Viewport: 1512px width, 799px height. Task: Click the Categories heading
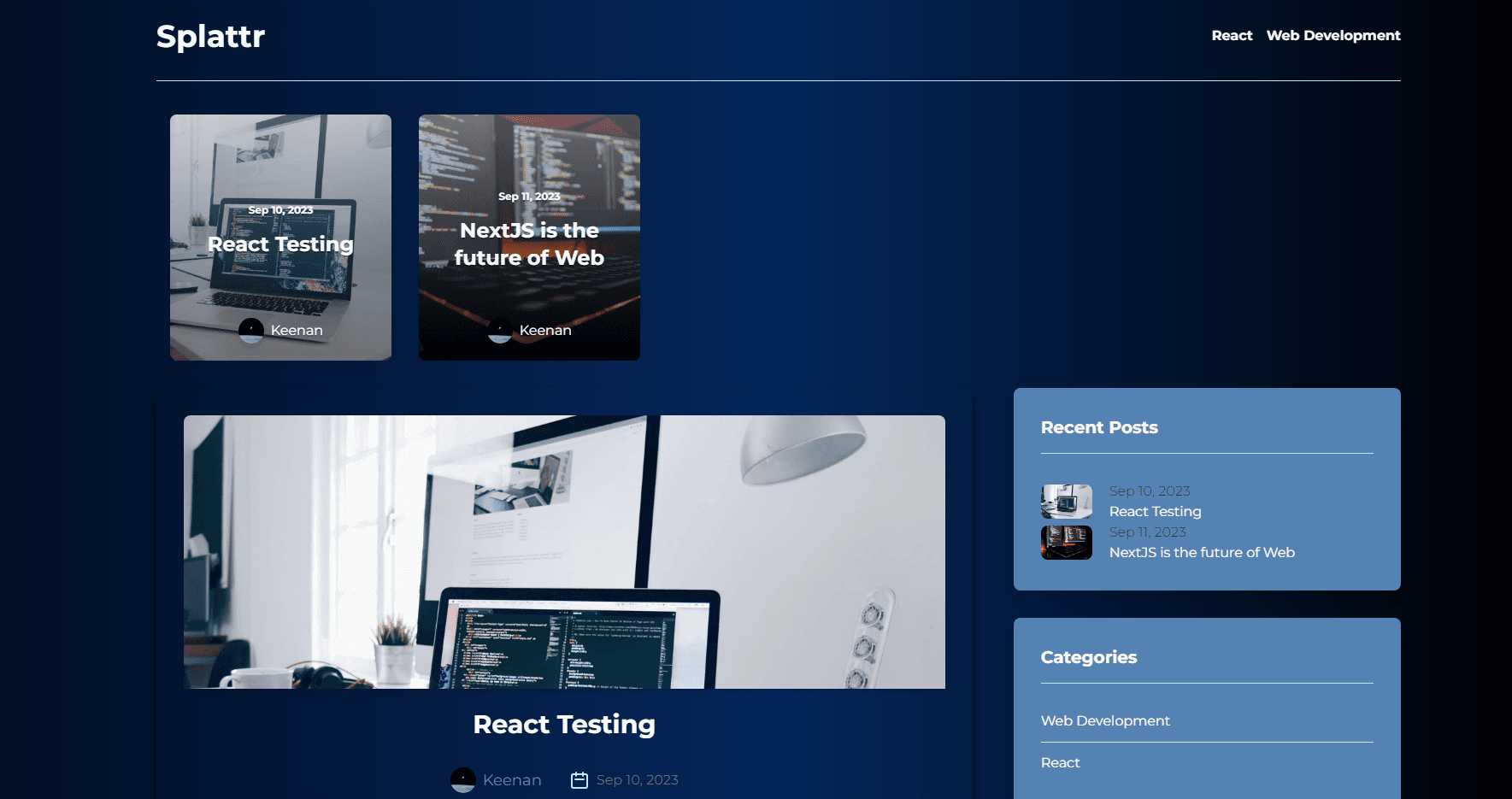pyautogui.click(x=1089, y=657)
